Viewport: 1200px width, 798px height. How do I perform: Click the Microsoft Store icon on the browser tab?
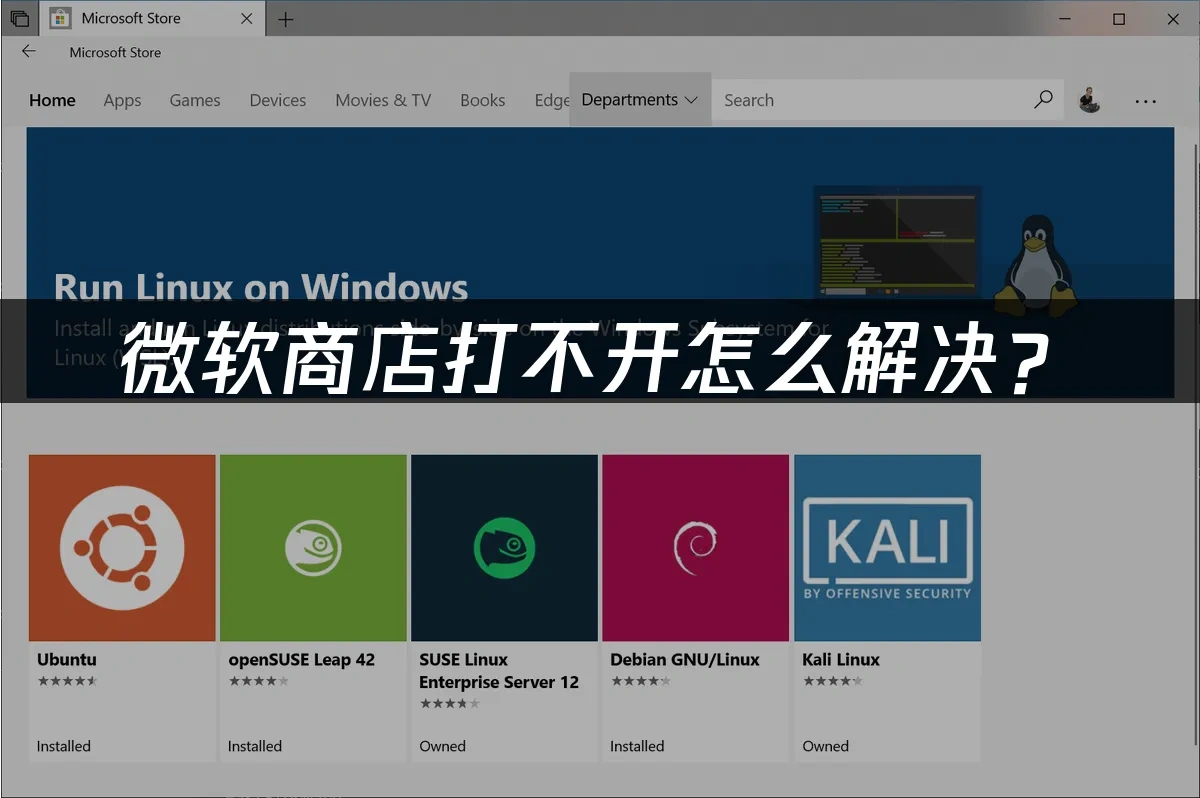point(62,17)
